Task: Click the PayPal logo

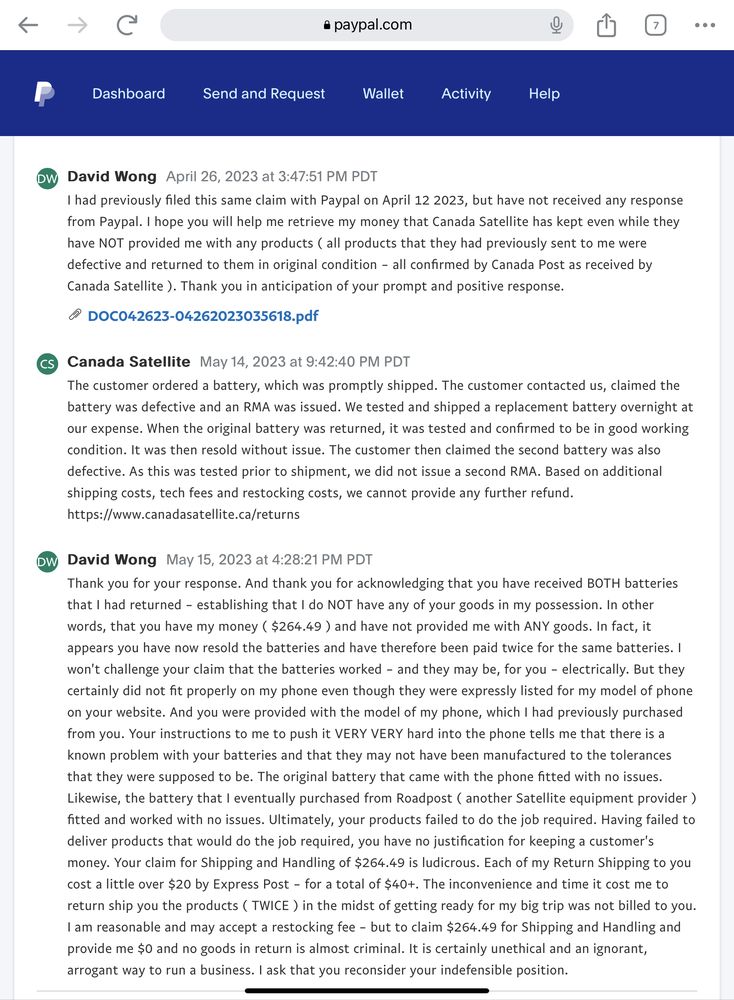Action: (x=43, y=94)
